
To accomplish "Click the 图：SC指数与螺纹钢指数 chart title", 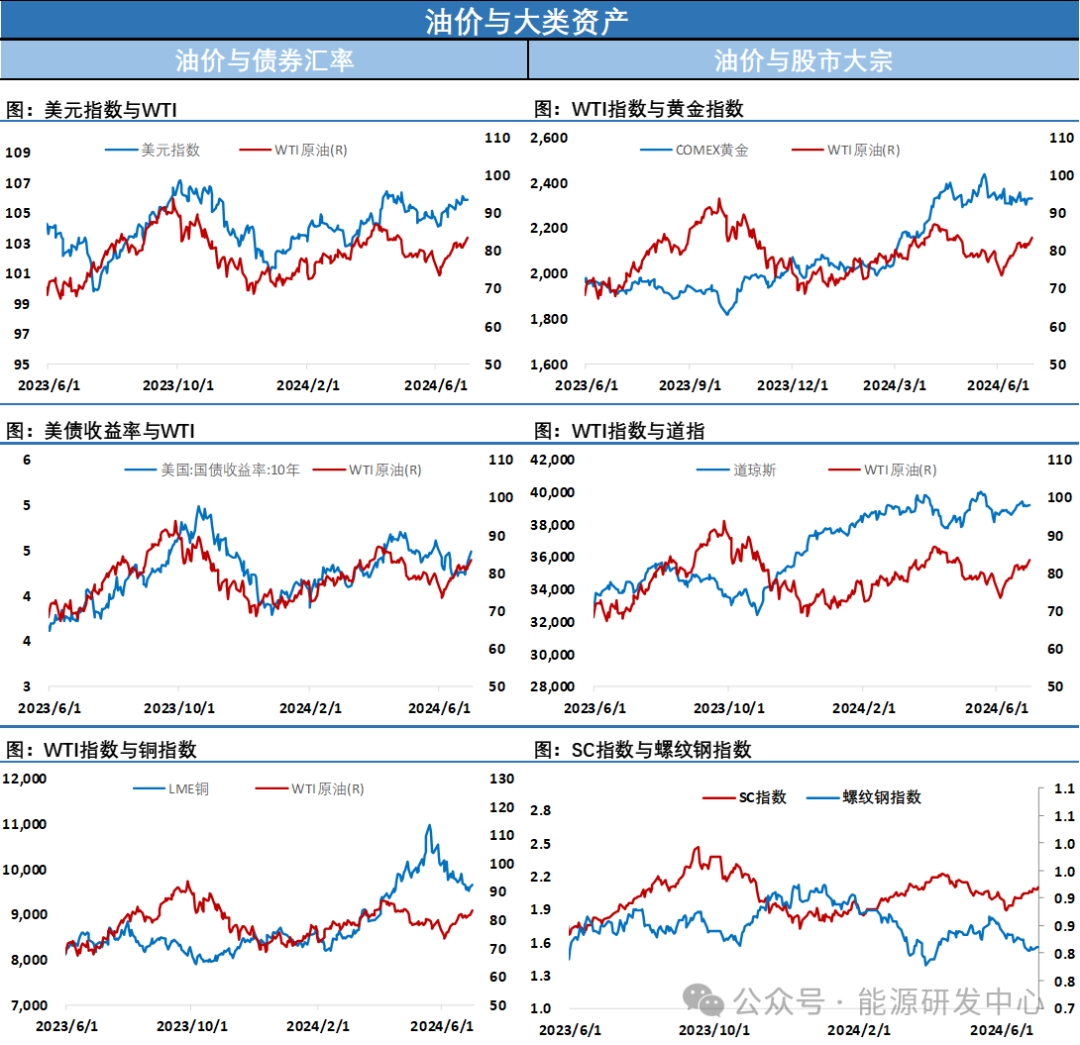I will click(x=643, y=750).
